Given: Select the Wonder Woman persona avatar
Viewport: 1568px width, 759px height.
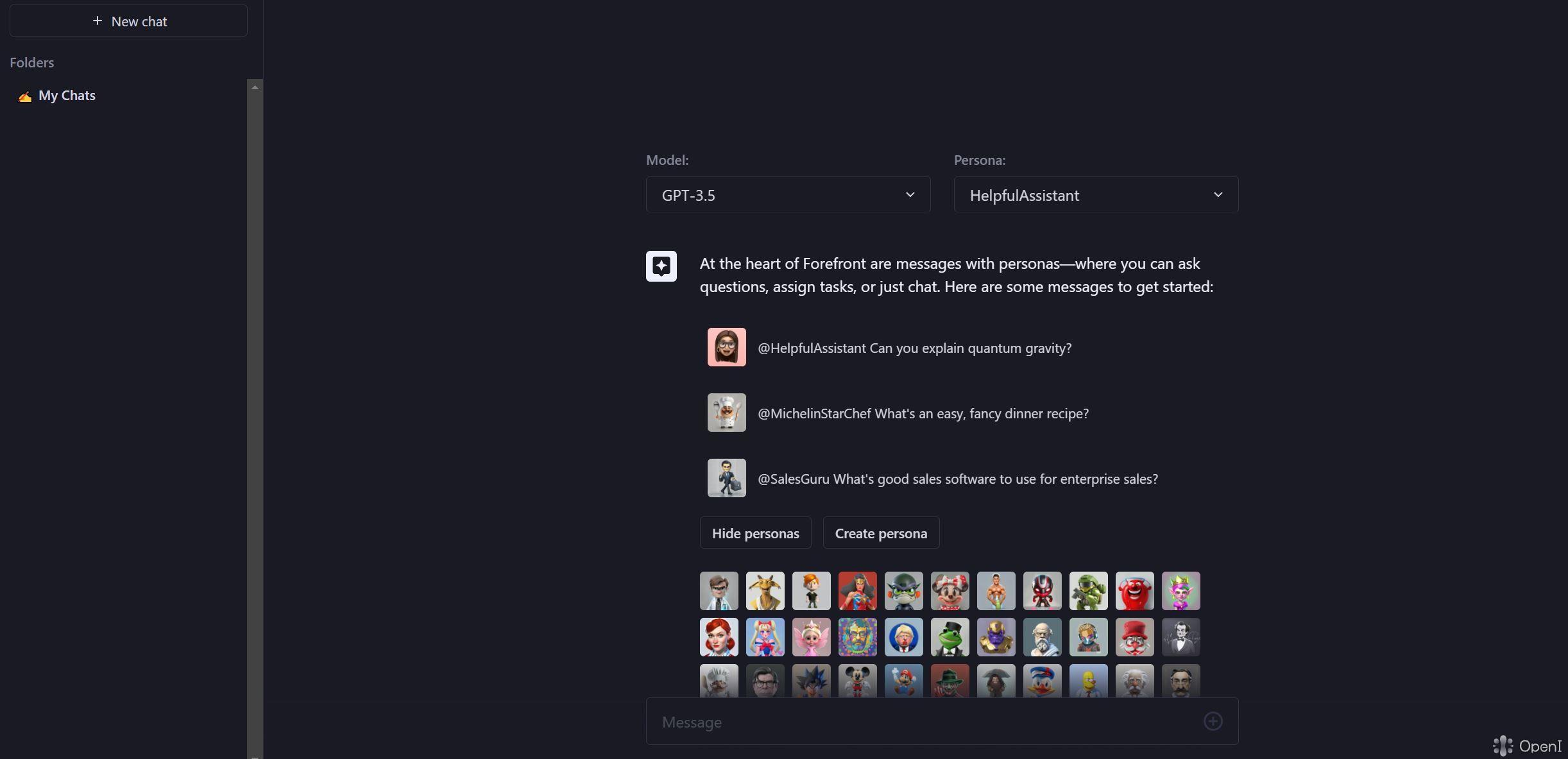Looking at the screenshot, I should [x=857, y=591].
